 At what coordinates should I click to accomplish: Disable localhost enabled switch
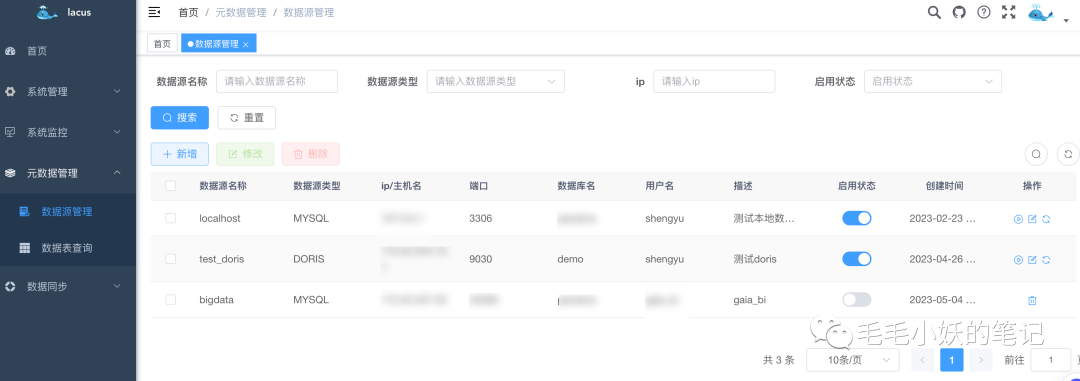[x=857, y=218]
